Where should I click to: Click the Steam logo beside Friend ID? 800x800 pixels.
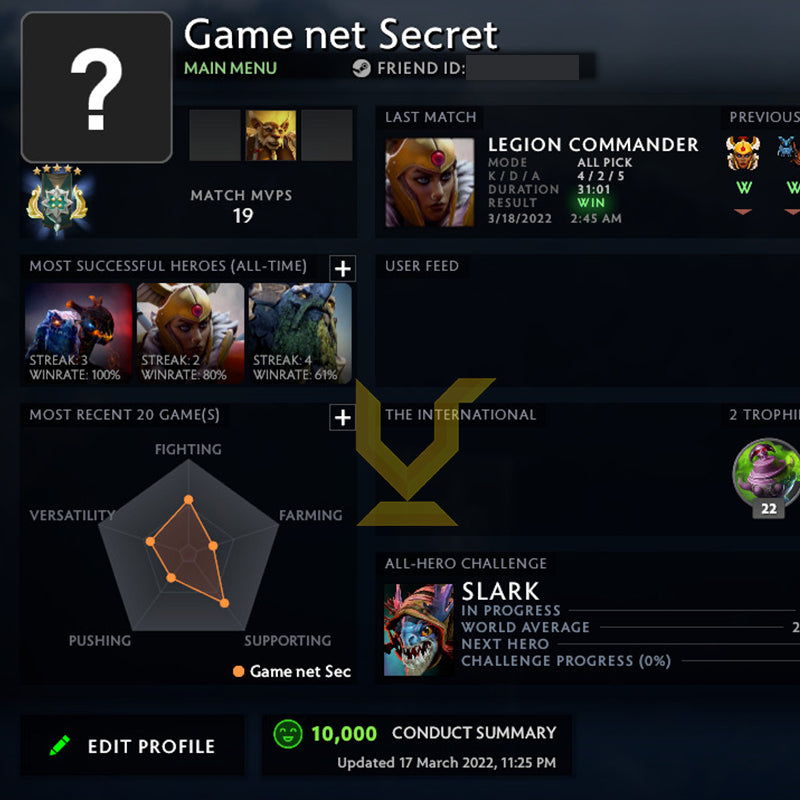point(361,68)
